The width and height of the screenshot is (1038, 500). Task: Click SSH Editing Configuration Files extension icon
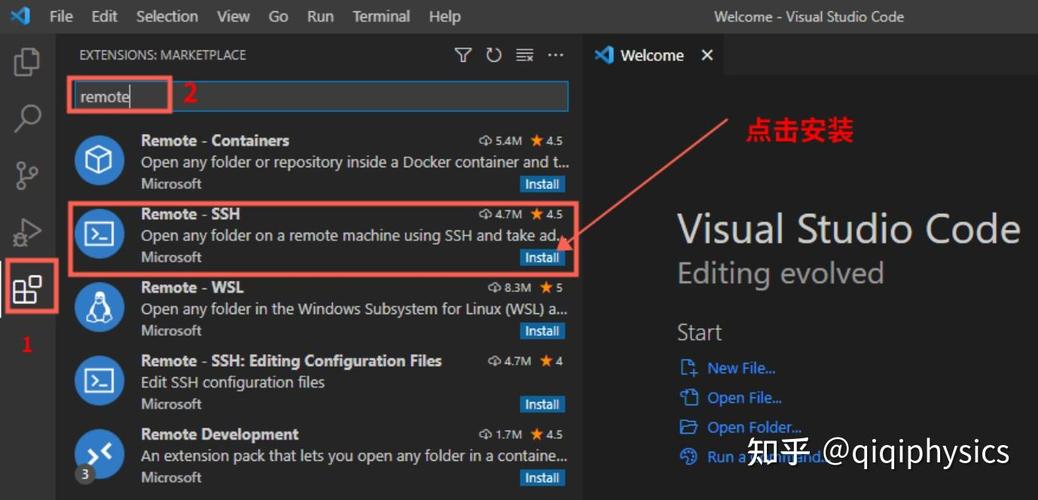99,381
